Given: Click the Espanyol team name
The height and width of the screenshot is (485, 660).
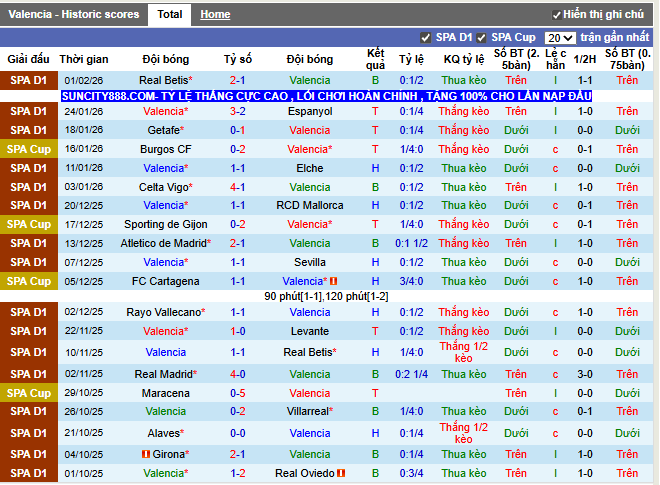Looking at the screenshot, I should pos(310,111).
